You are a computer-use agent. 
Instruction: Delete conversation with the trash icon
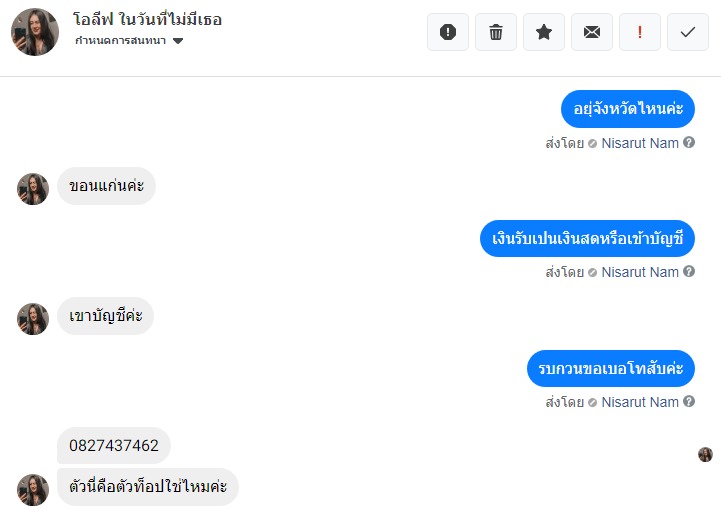496,32
